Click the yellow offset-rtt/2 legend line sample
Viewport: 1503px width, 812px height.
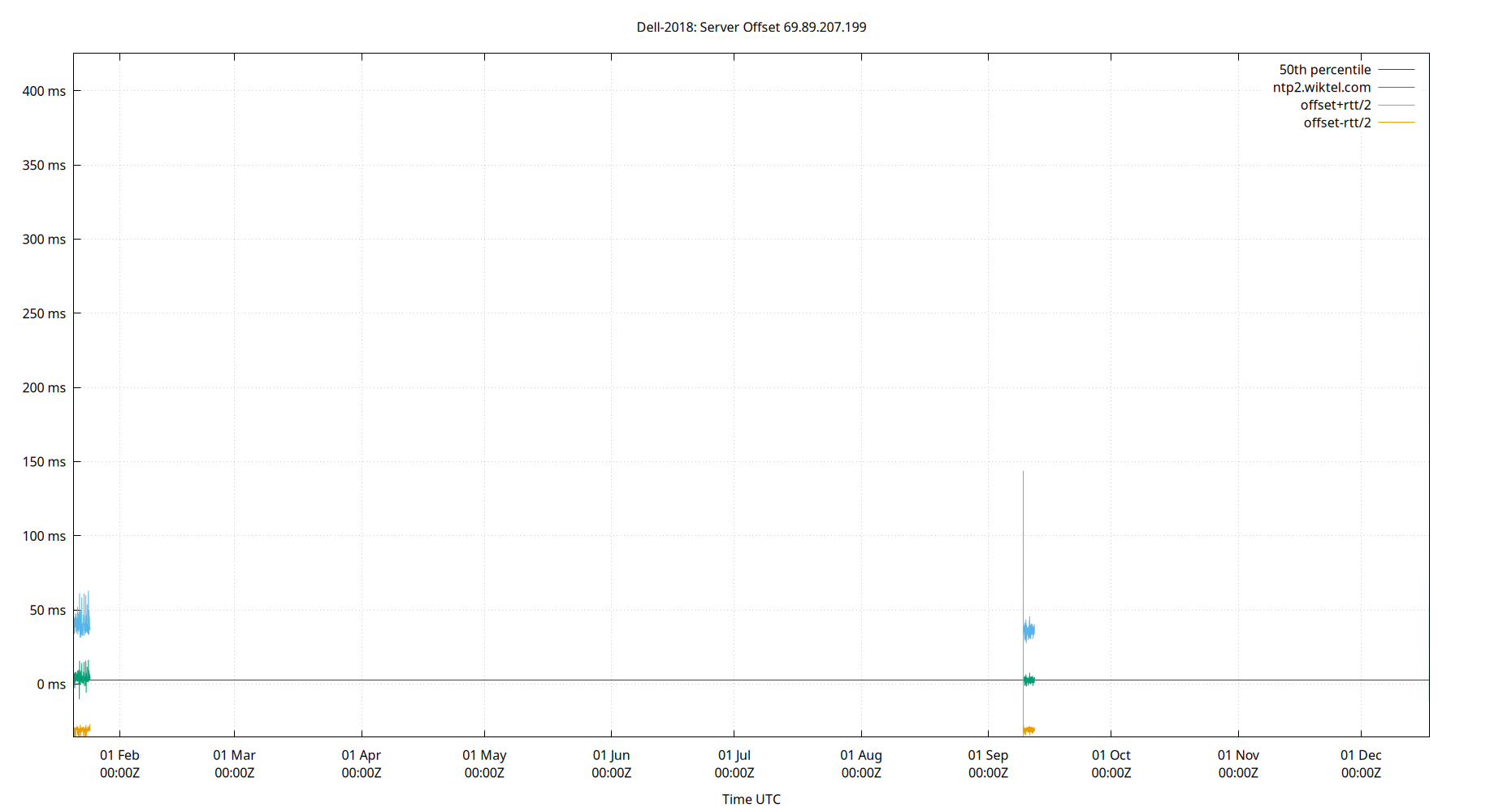click(x=1396, y=123)
